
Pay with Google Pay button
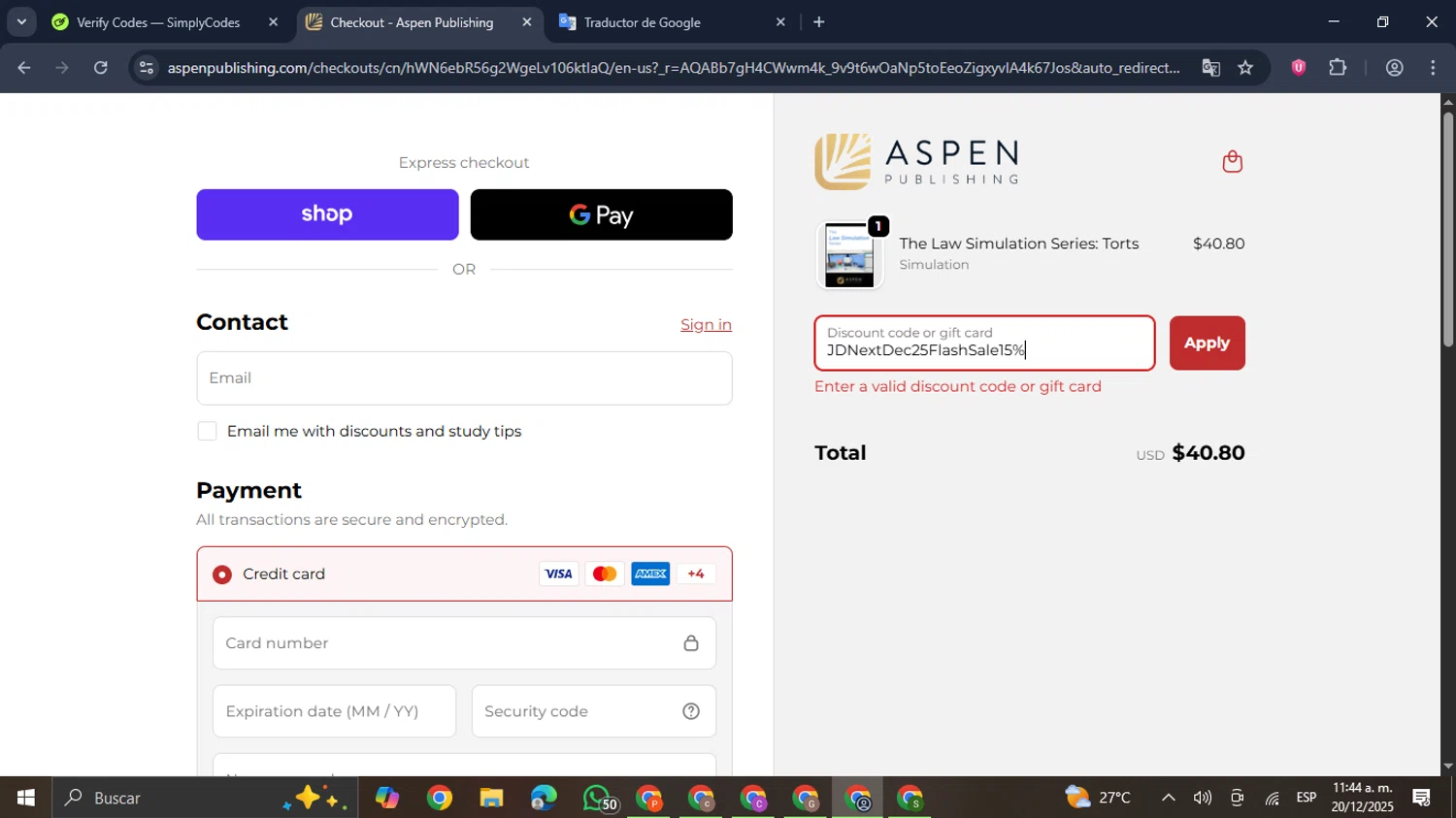coord(602,214)
